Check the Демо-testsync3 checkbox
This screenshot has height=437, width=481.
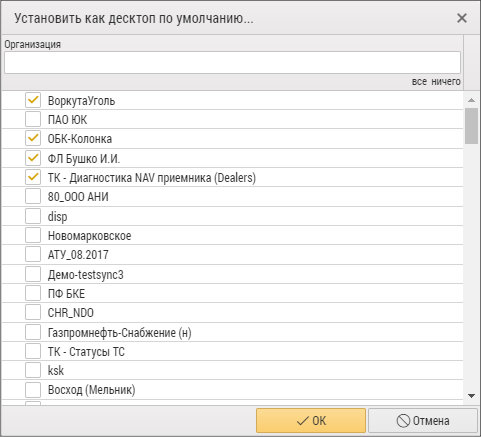[33, 274]
